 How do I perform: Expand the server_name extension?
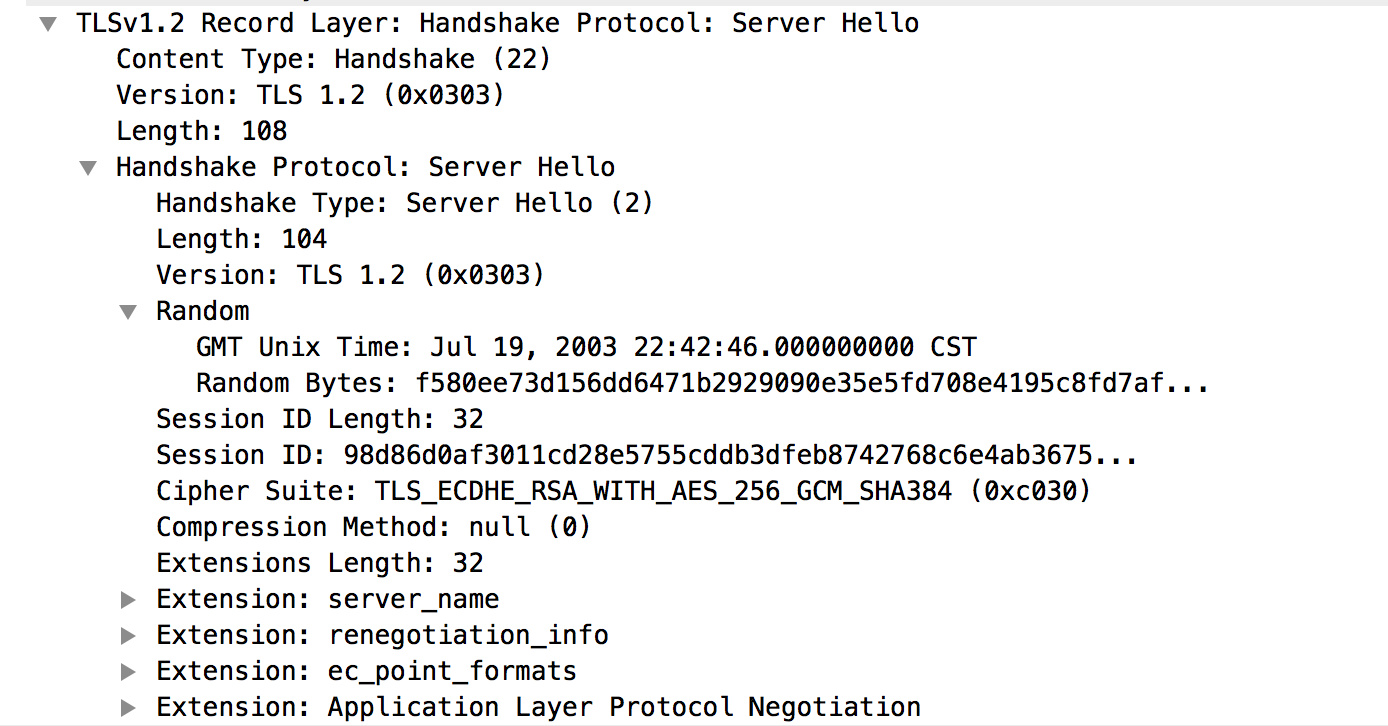pyautogui.click(x=128, y=599)
